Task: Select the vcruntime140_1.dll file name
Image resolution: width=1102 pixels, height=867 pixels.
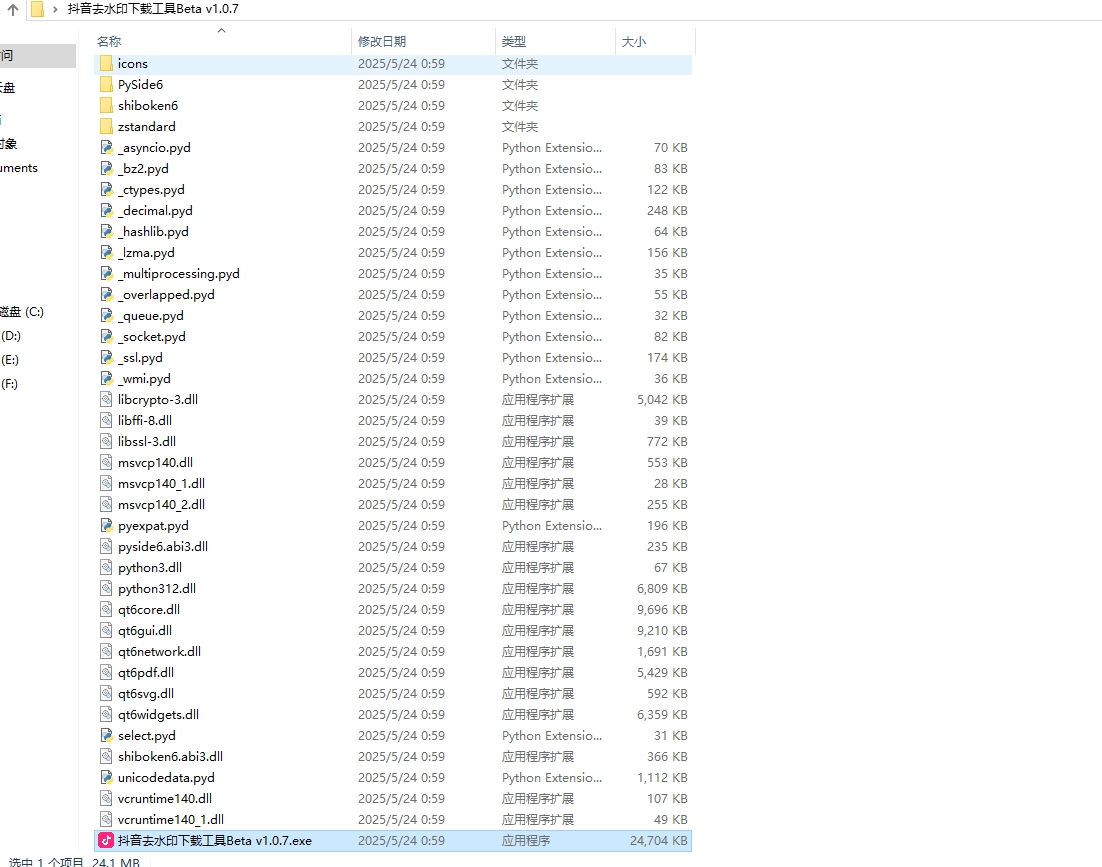Action: tap(171, 820)
